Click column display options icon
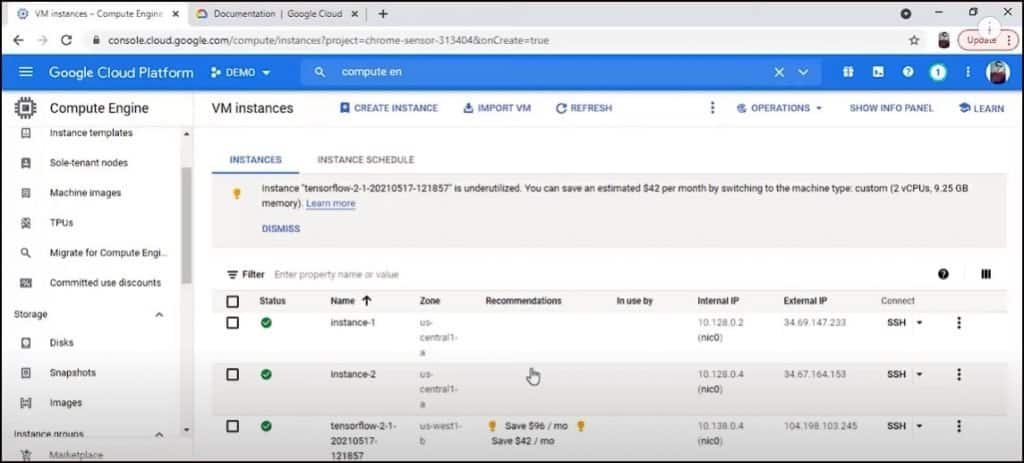The height and width of the screenshot is (463, 1024). (x=986, y=274)
